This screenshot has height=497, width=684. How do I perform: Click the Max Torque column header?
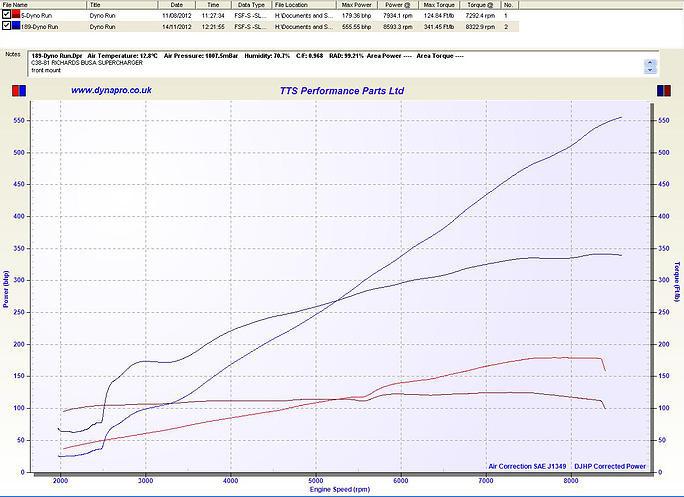(x=438, y=5)
